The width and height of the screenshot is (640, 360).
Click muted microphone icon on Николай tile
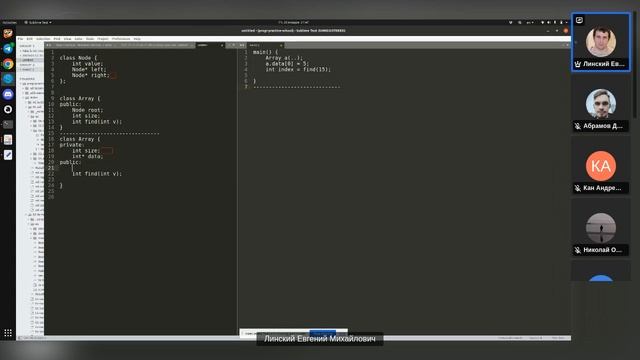click(x=578, y=250)
